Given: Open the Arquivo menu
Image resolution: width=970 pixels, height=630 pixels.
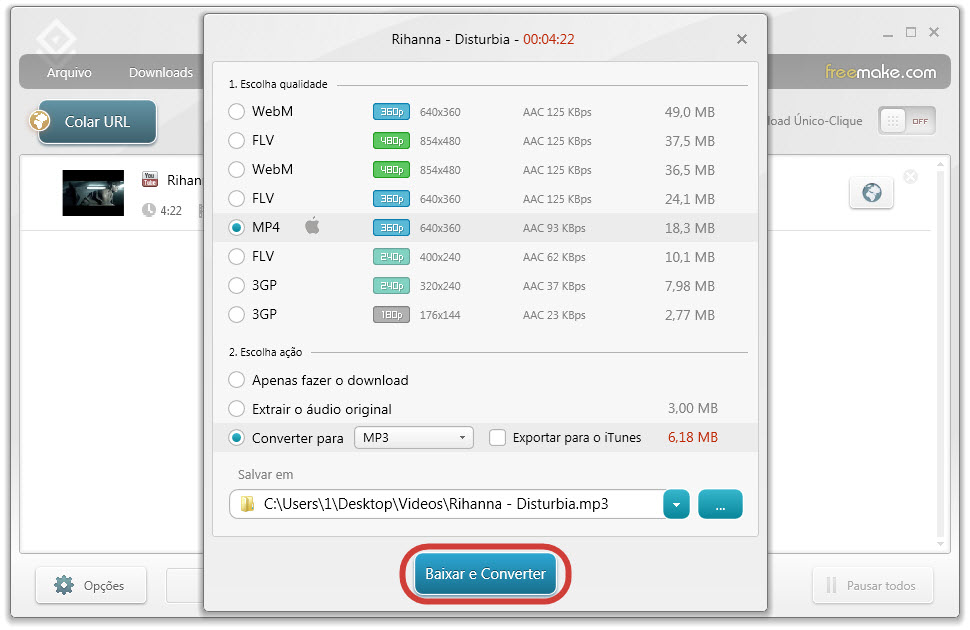Looking at the screenshot, I should 69,72.
